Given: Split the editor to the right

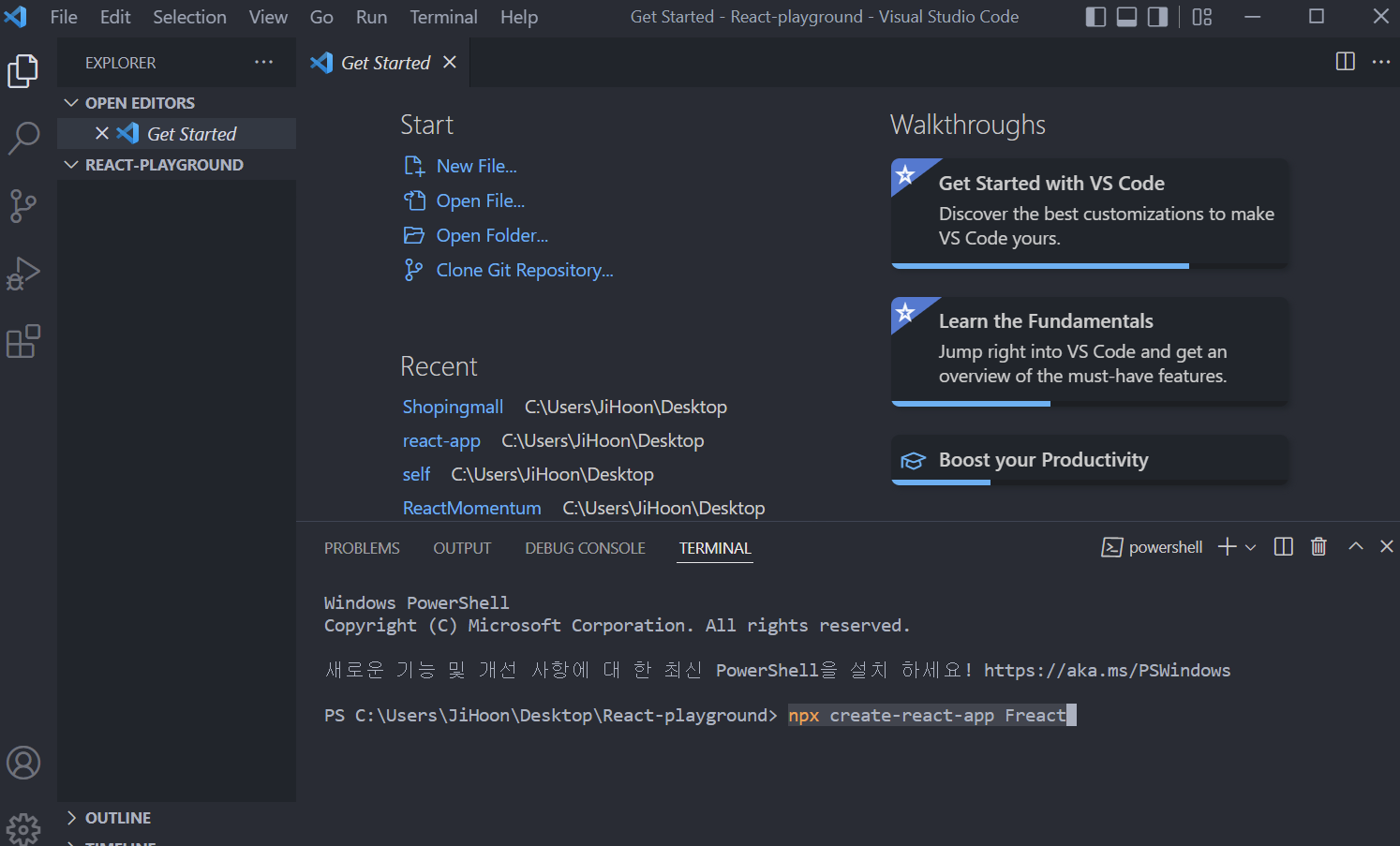Looking at the screenshot, I should [1346, 62].
